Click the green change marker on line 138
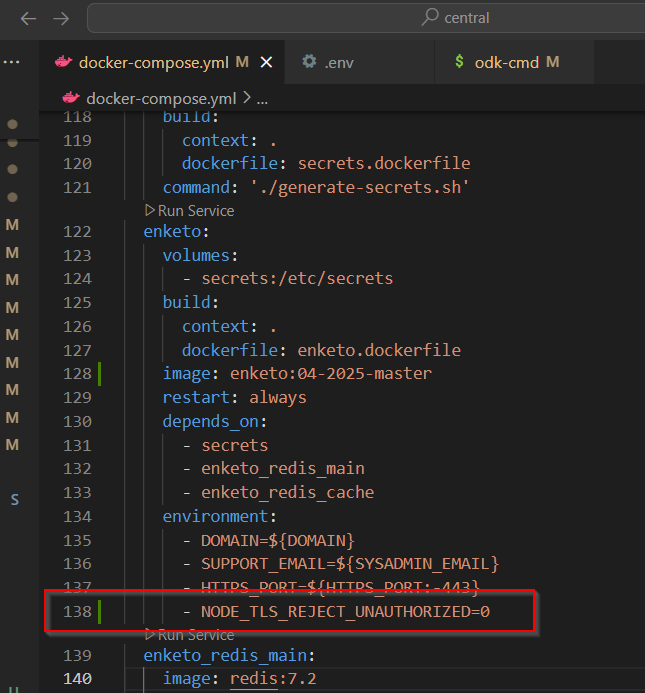The width and height of the screenshot is (645, 693). point(99,612)
